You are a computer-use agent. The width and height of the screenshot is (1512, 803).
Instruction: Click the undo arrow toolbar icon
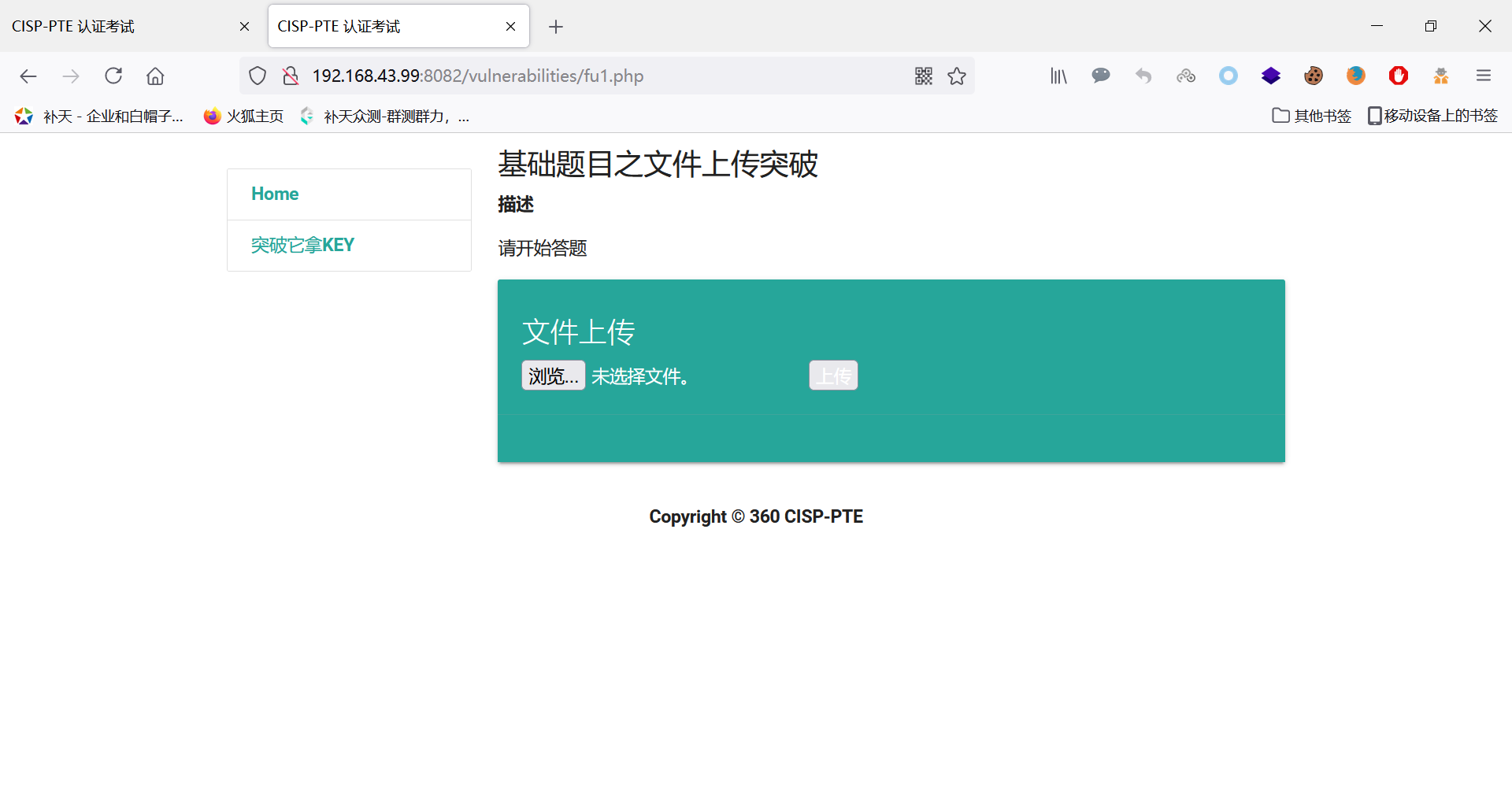pos(1143,76)
